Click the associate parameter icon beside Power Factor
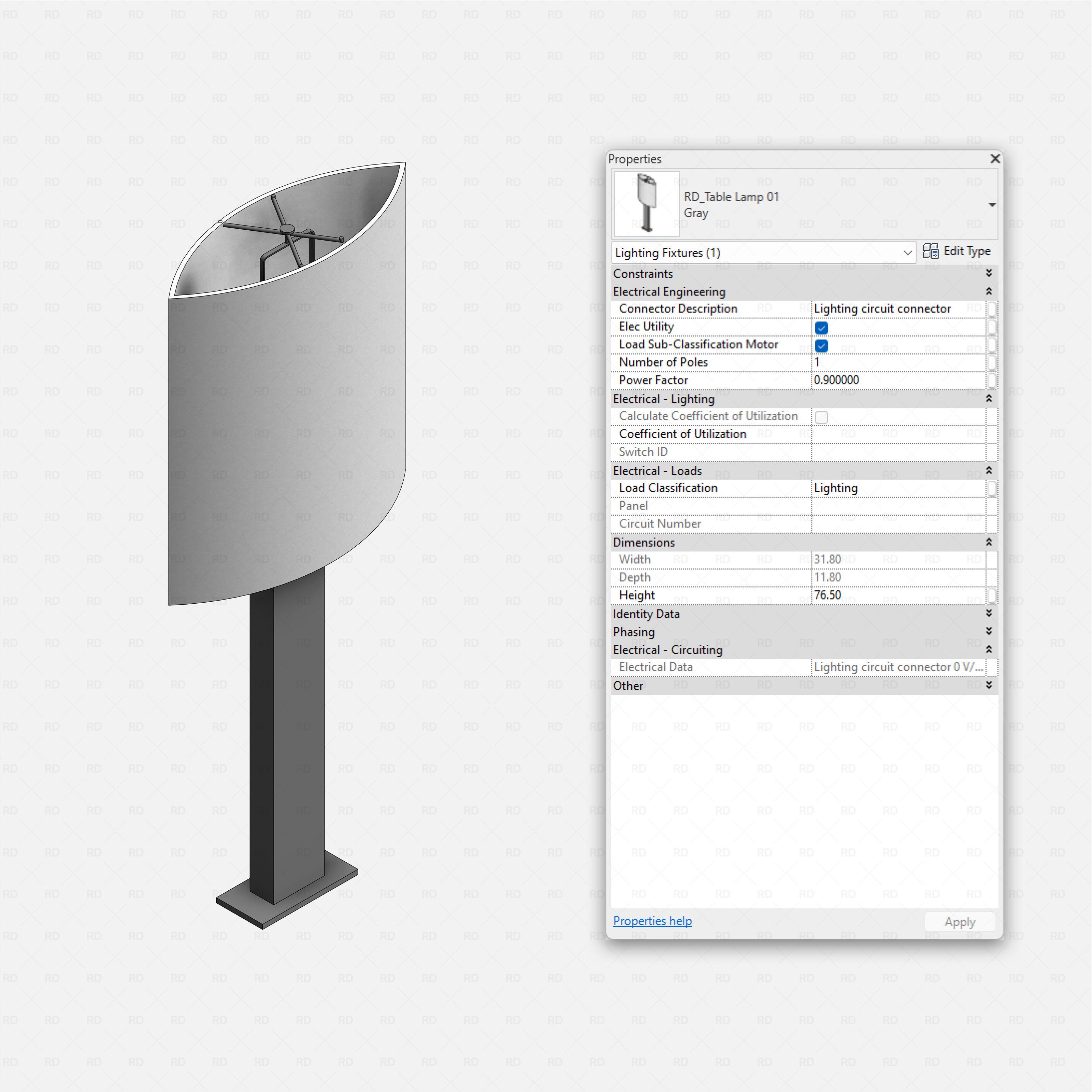 (x=992, y=380)
